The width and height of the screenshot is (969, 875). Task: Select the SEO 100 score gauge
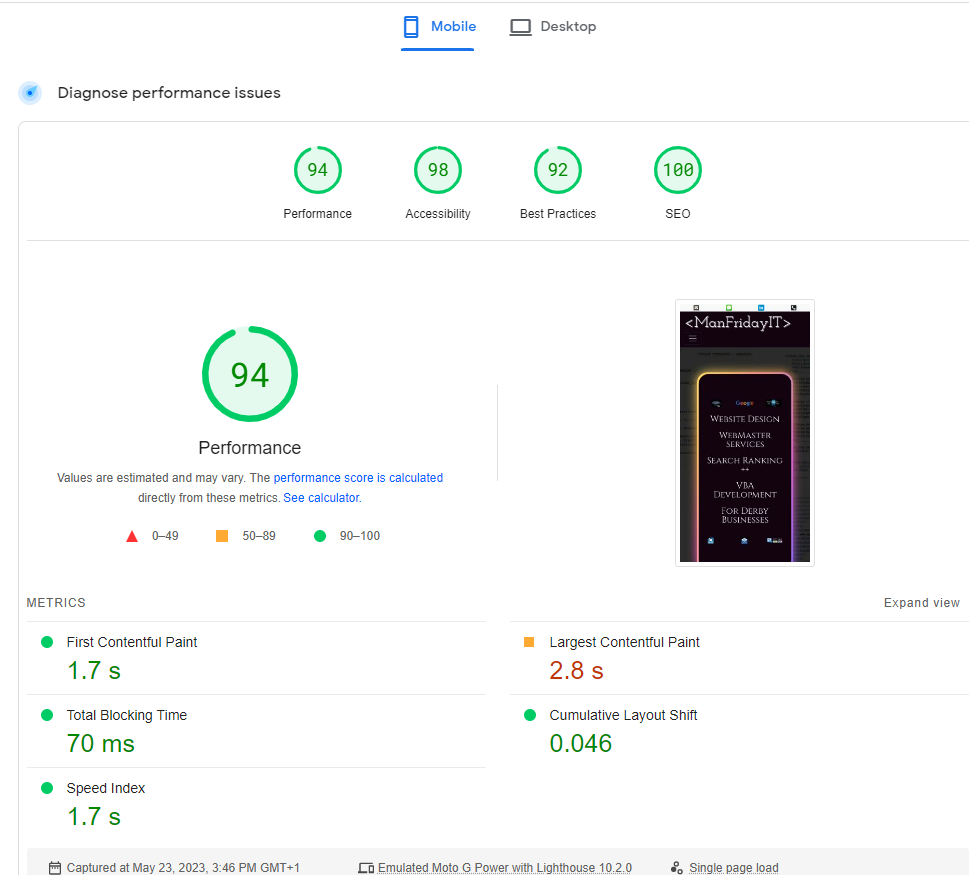click(678, 171)
